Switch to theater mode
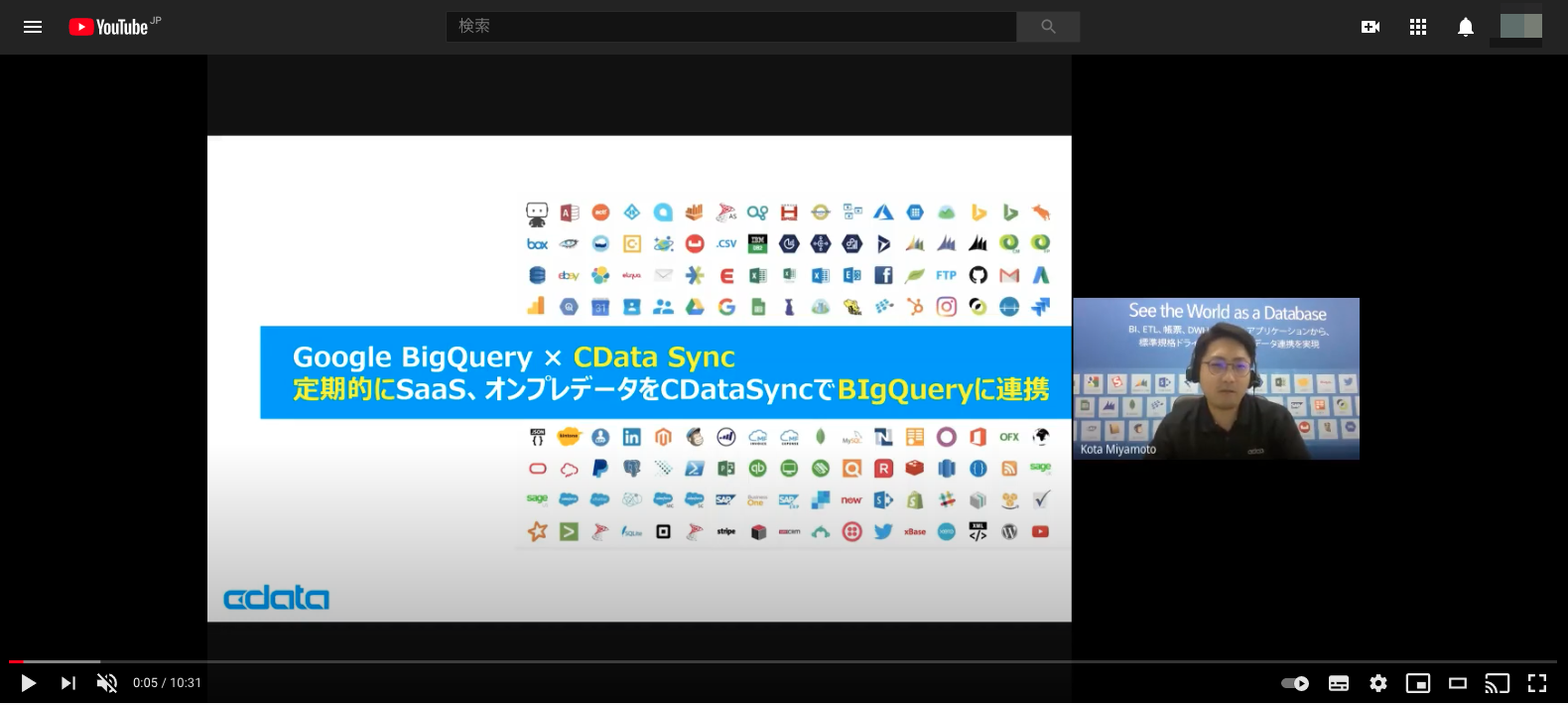The image size is (1568, 705). tap(1458, 683)
